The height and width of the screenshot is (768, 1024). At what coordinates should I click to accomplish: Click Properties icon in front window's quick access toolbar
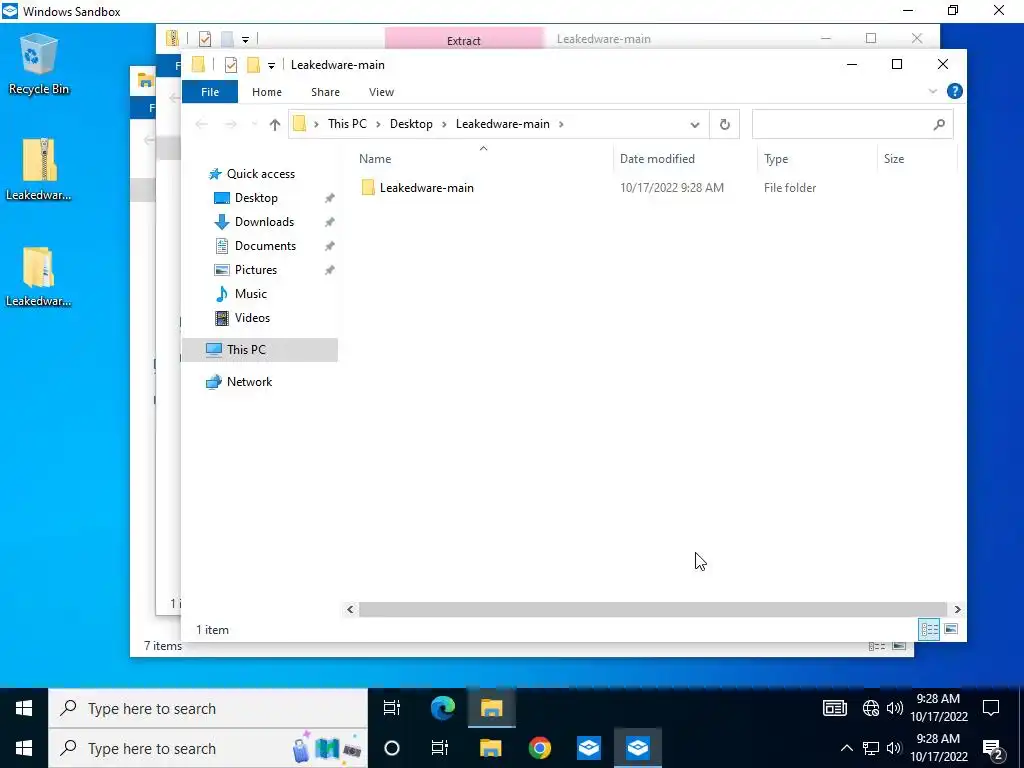(231, 65)
